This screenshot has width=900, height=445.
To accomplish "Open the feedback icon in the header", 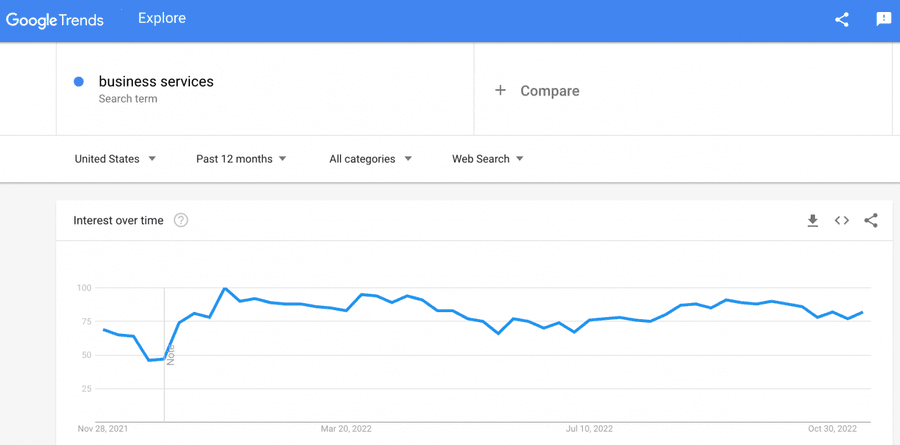I will coord(883,20).
